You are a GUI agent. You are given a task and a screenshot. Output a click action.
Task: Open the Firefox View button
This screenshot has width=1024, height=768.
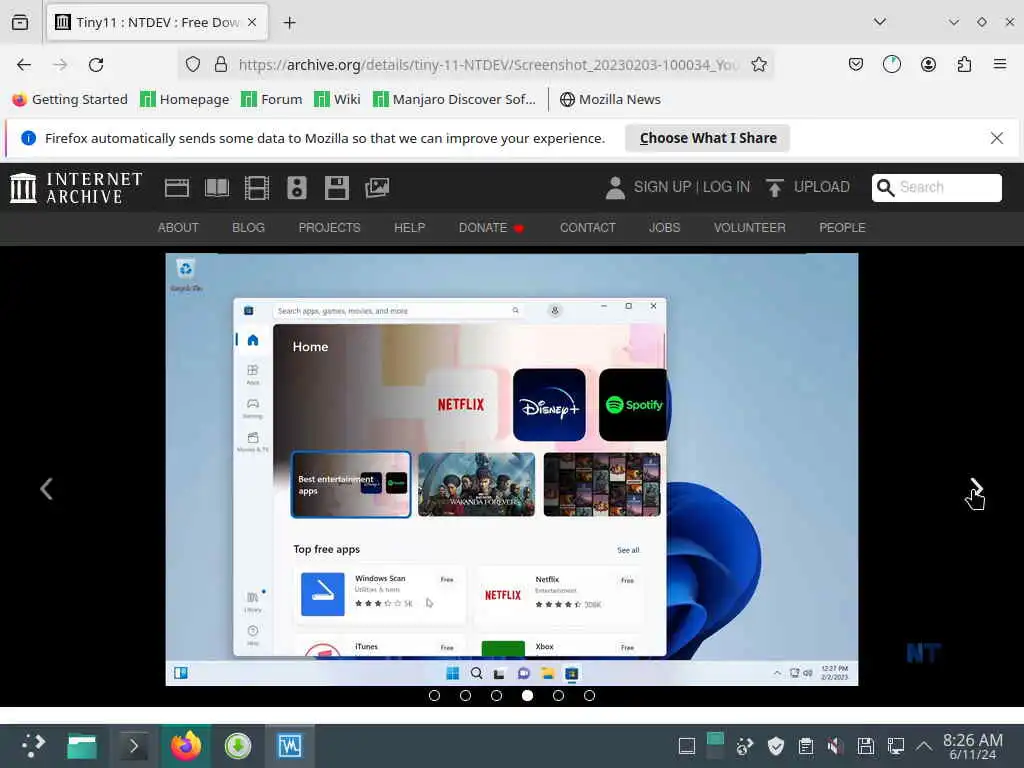(x=20, y=22)
